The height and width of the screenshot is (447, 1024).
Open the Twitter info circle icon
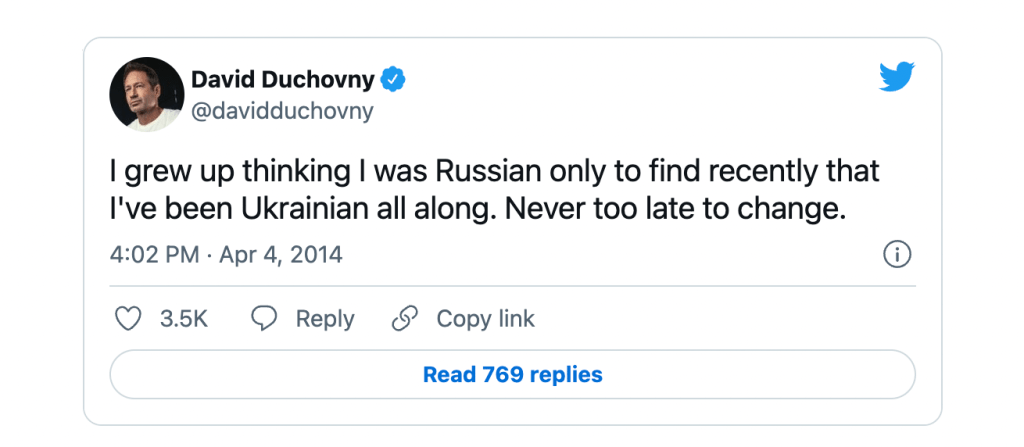897,255
